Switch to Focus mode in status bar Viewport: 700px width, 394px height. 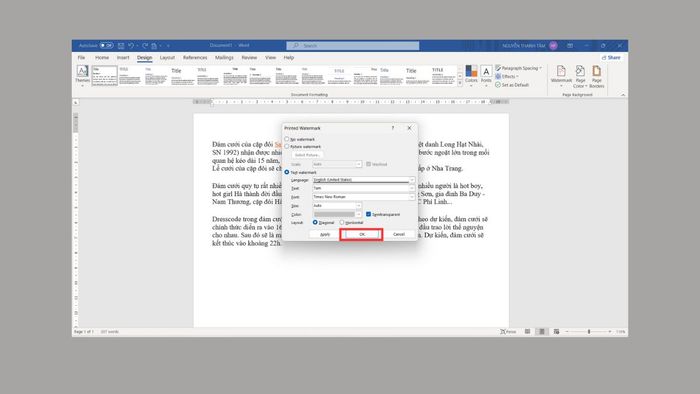508,332
